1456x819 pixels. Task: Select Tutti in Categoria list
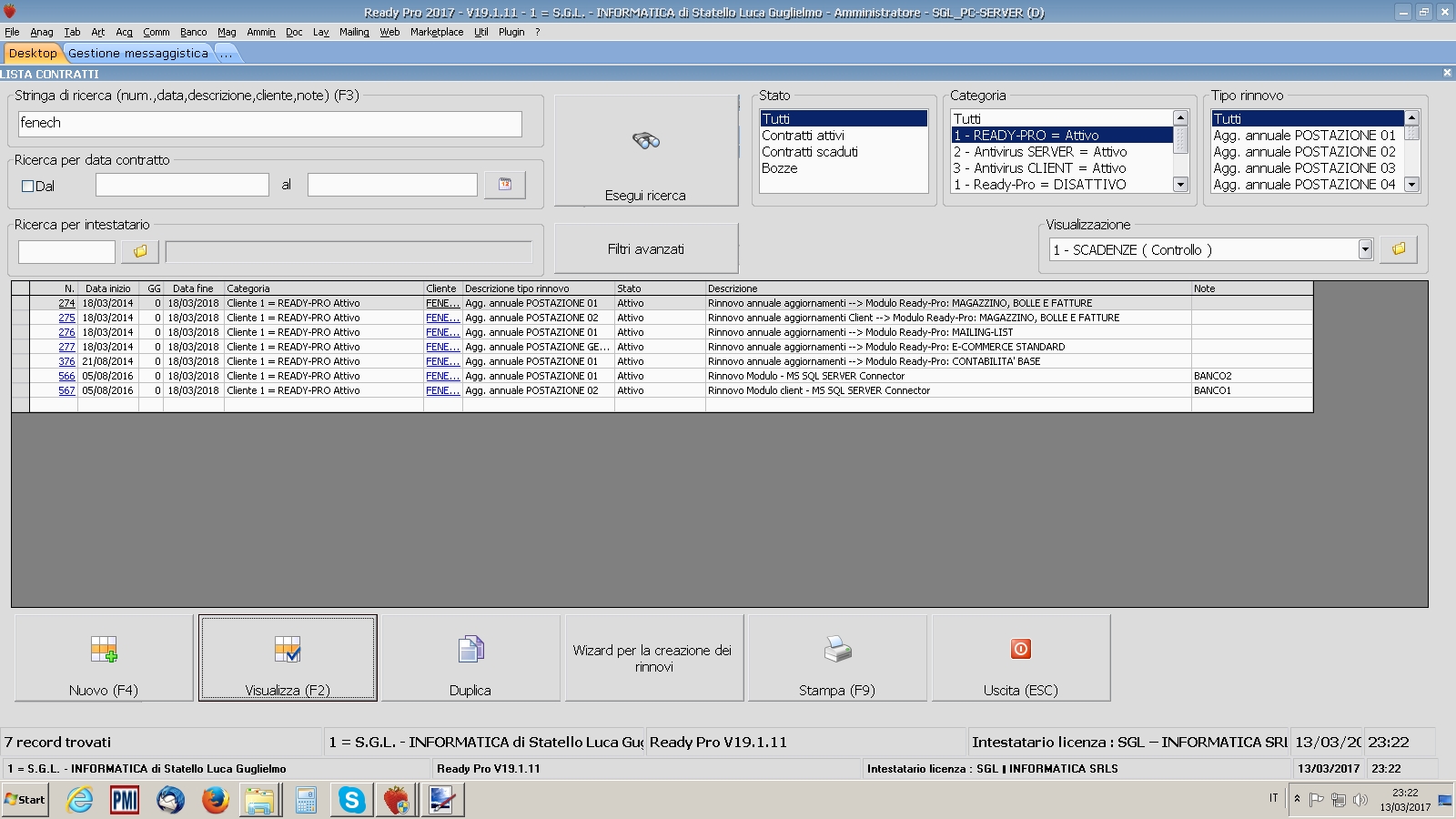(x=1062, y=119)
